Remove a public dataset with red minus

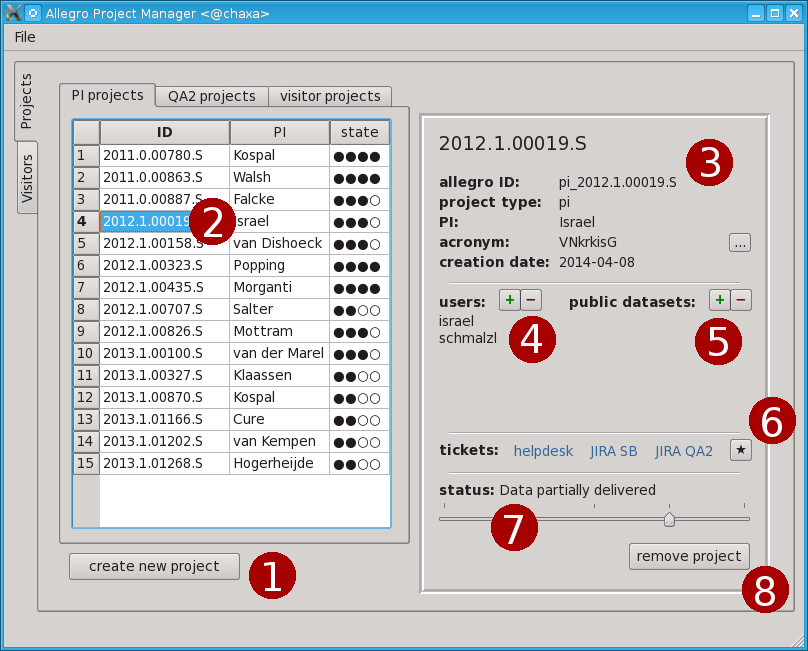click(x=741, y=300)
